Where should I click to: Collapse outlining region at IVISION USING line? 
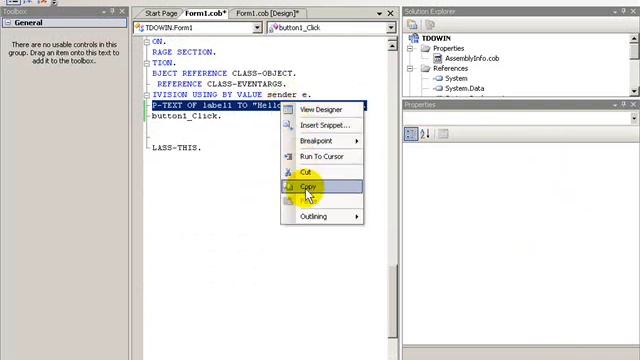tap(147, 95)
